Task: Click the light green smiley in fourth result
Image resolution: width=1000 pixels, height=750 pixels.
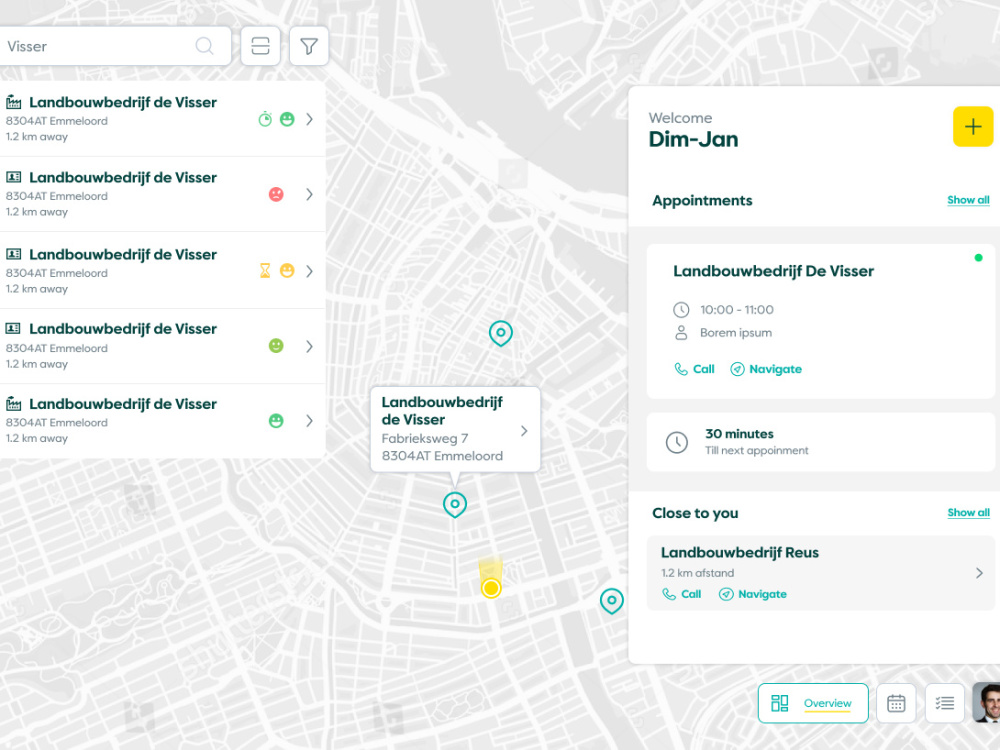Action: pos(276,346)
